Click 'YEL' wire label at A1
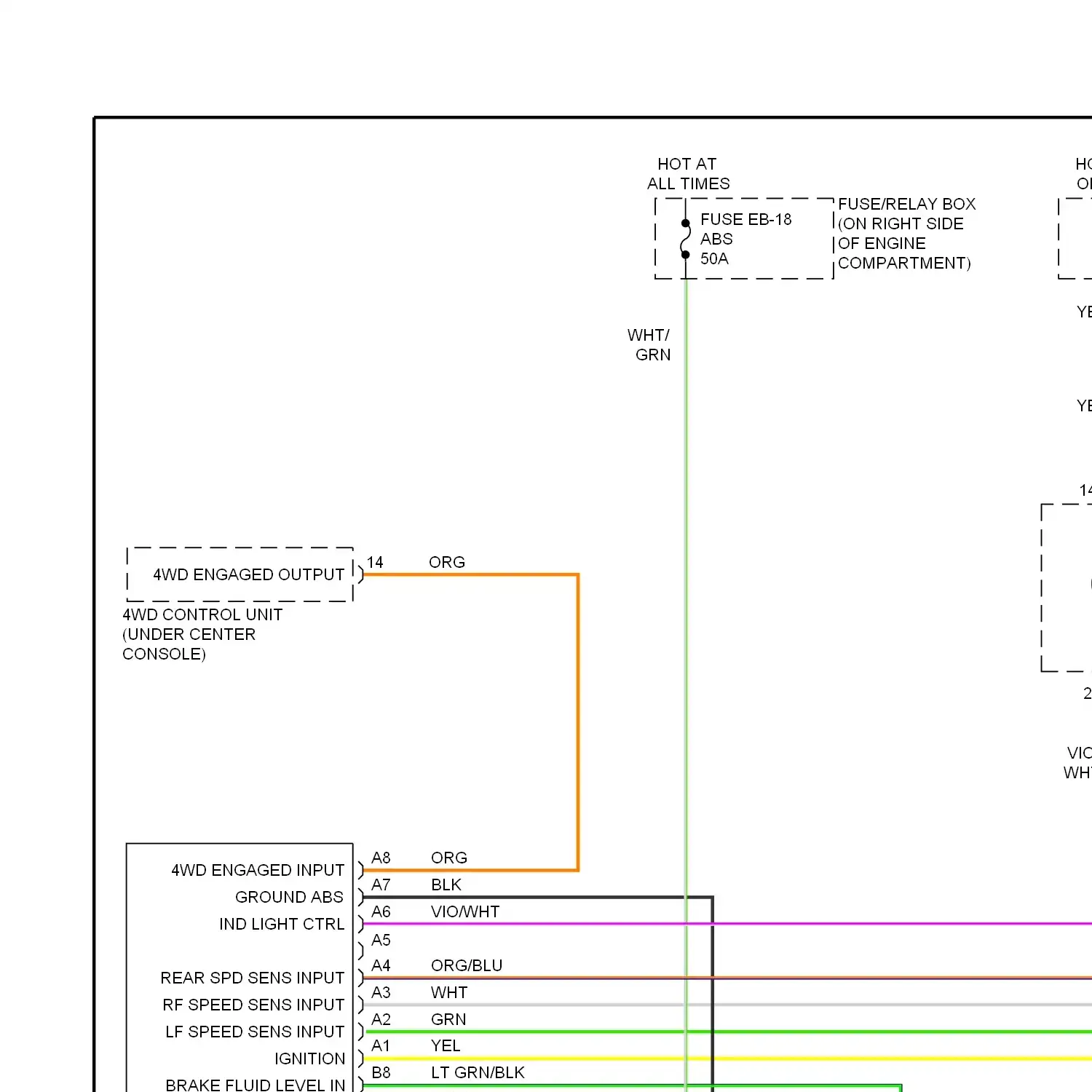Image resolution: width=1092 pixels, height=1092 pixels. [x=446, y=1045]
